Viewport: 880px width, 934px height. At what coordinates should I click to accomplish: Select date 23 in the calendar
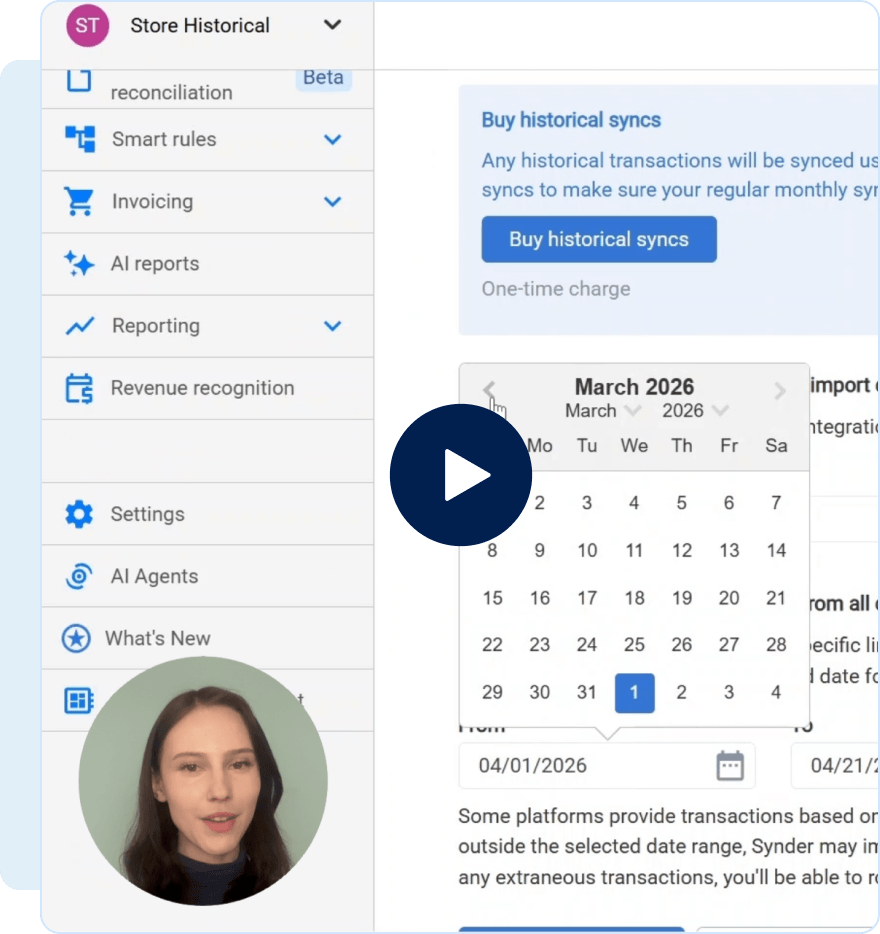click(540, 645)
